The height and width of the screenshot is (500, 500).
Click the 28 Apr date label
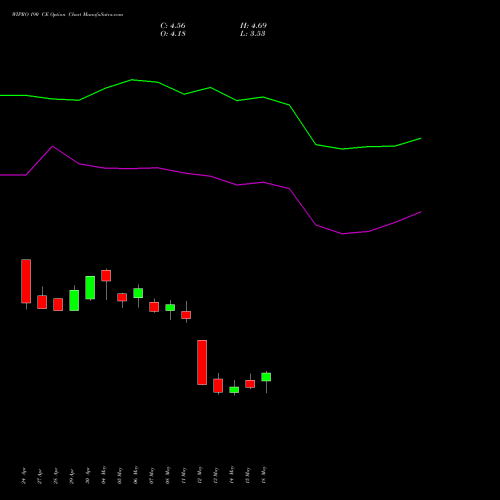pyautogui.click(x=56, y=476)
